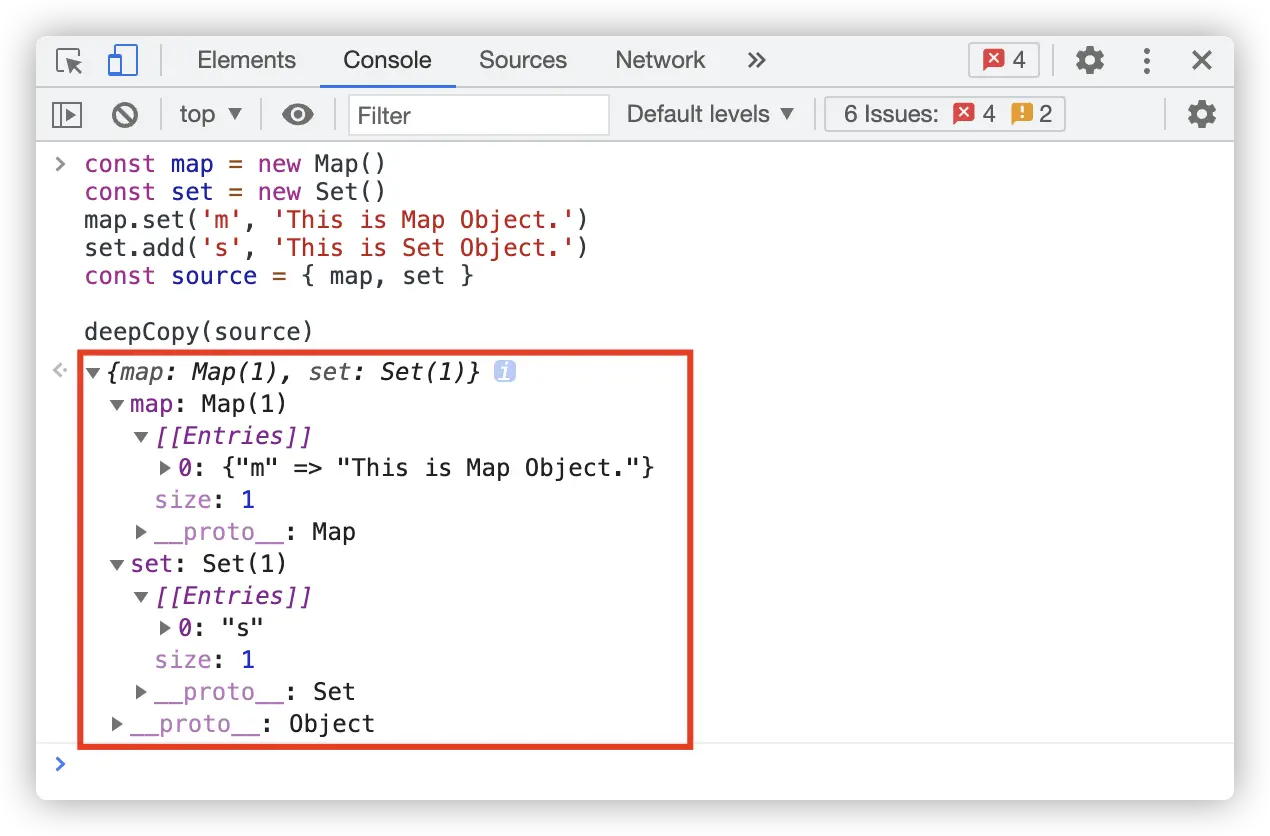Click the text "deepCopy(source)"
Image resolution: width=1270 pixels, height=836 pixels.
click(x=199, y=332)
